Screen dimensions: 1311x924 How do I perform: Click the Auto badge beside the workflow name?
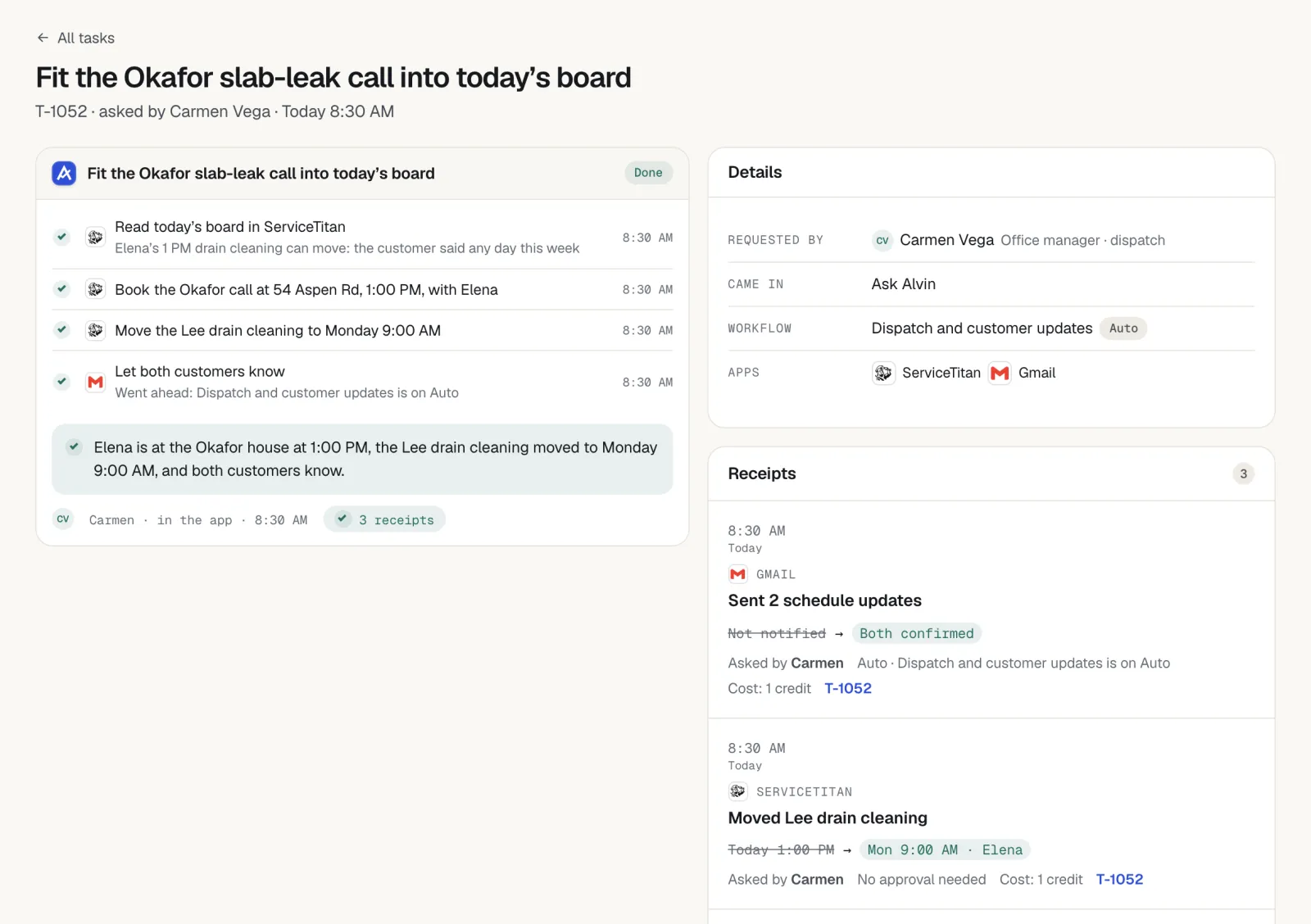pyautogui.click(x=1123, y=328)
